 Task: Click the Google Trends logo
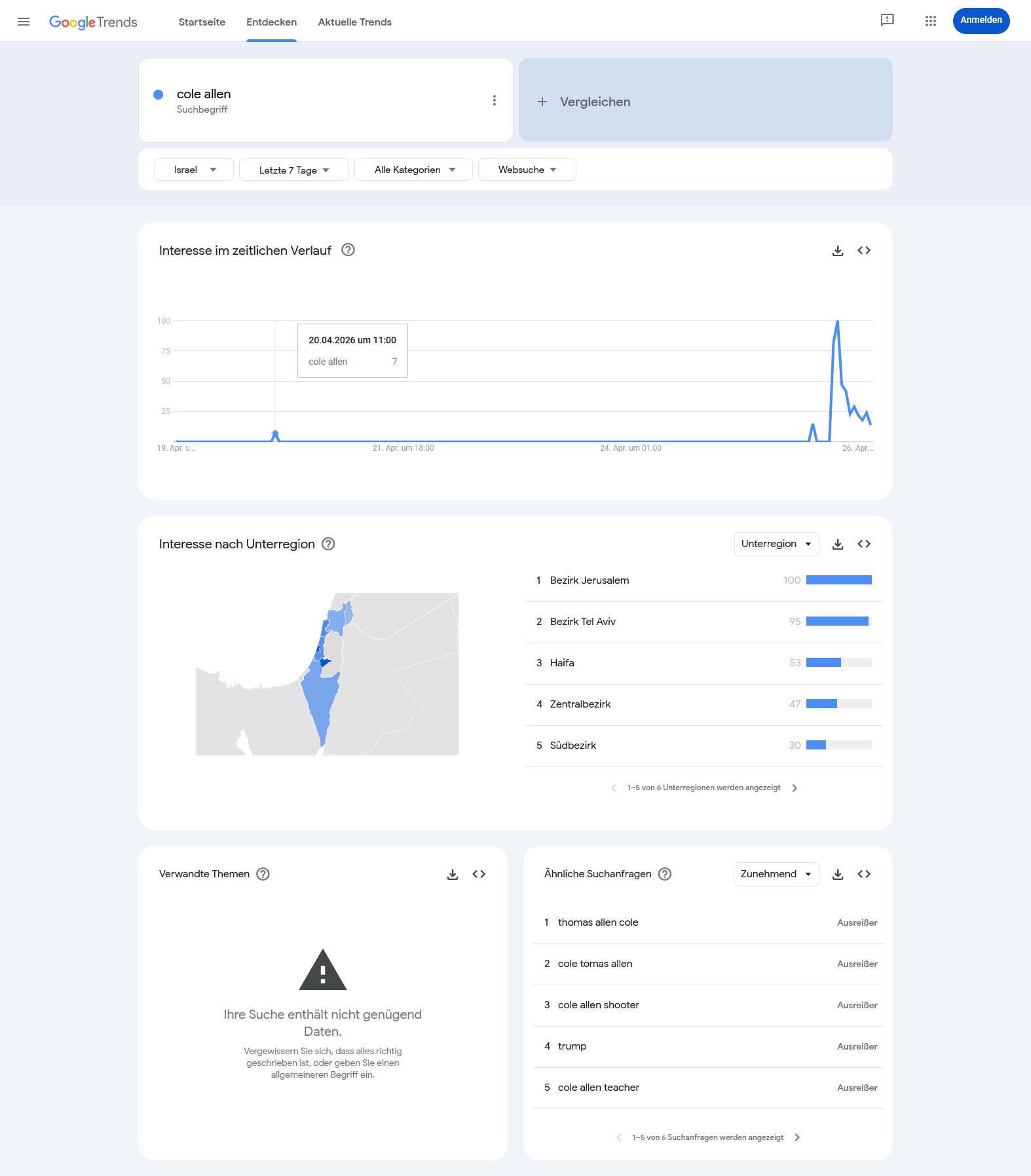click(x=93, y=22)
